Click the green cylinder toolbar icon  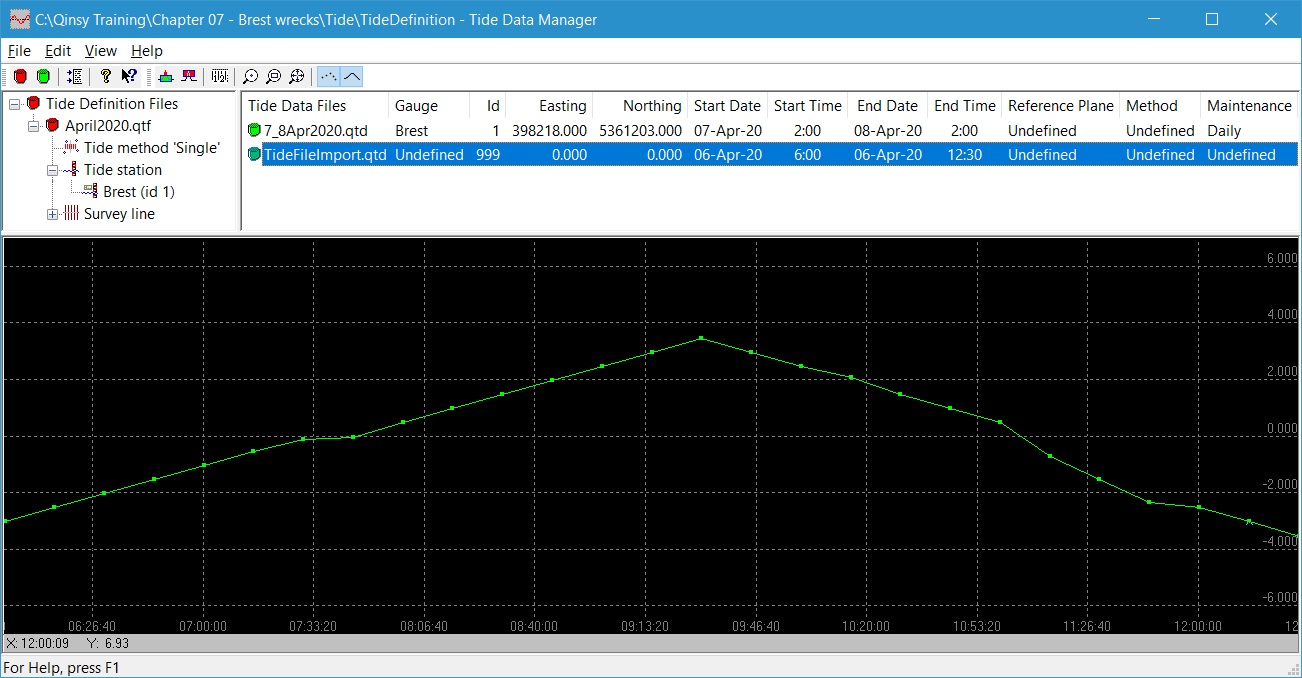click(43, 76)
